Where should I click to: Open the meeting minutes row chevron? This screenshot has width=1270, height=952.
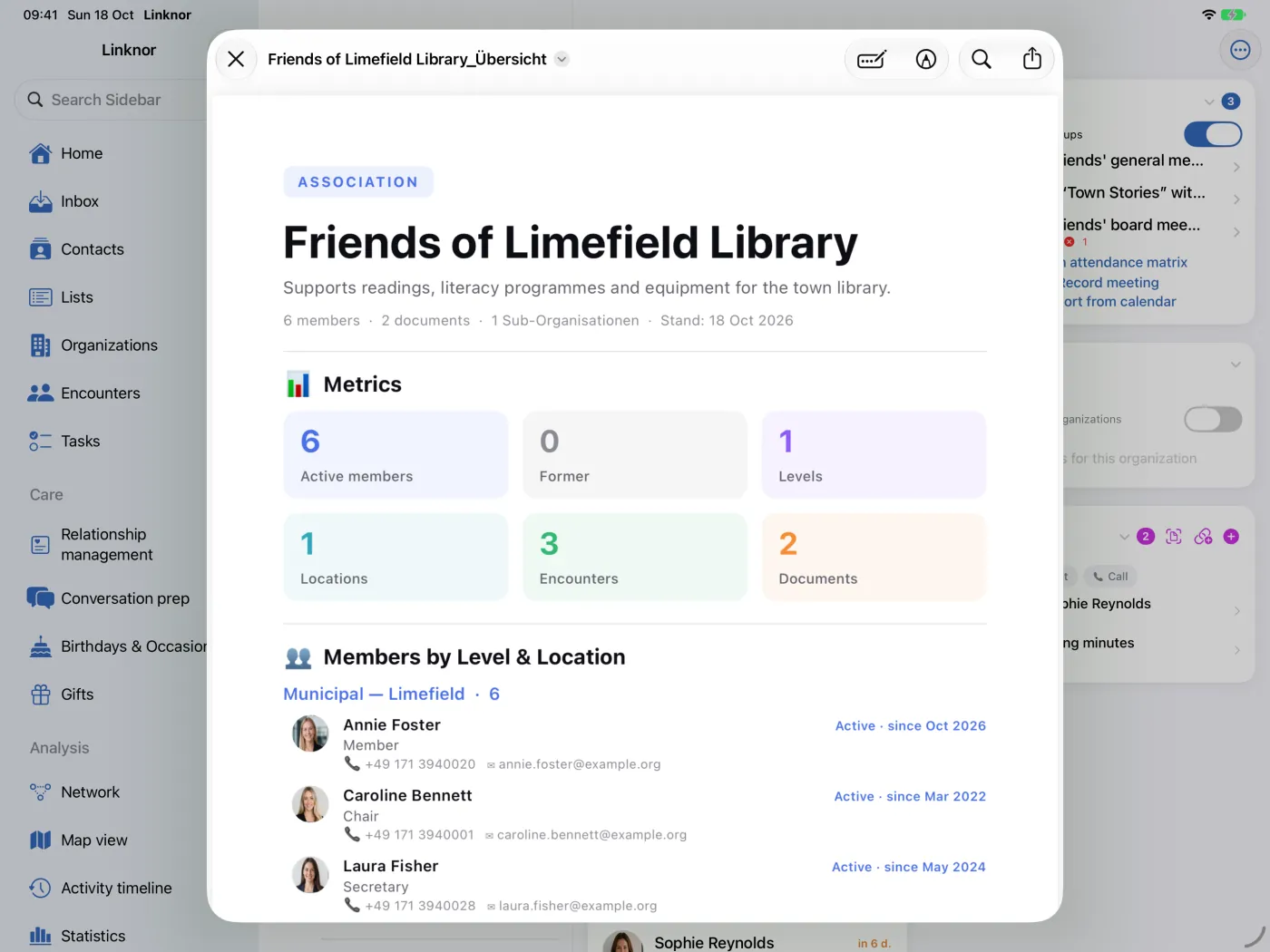pyautogui.click(x=1236, y=650)
